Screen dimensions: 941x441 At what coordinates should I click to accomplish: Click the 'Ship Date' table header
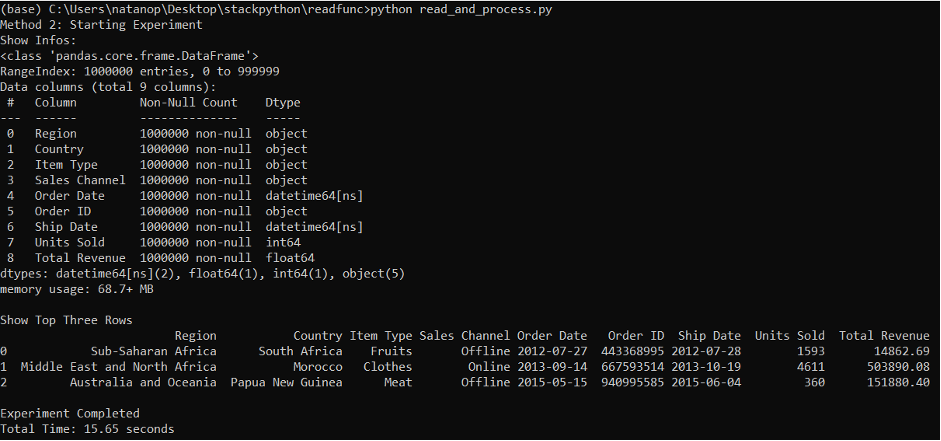[709, 336]
